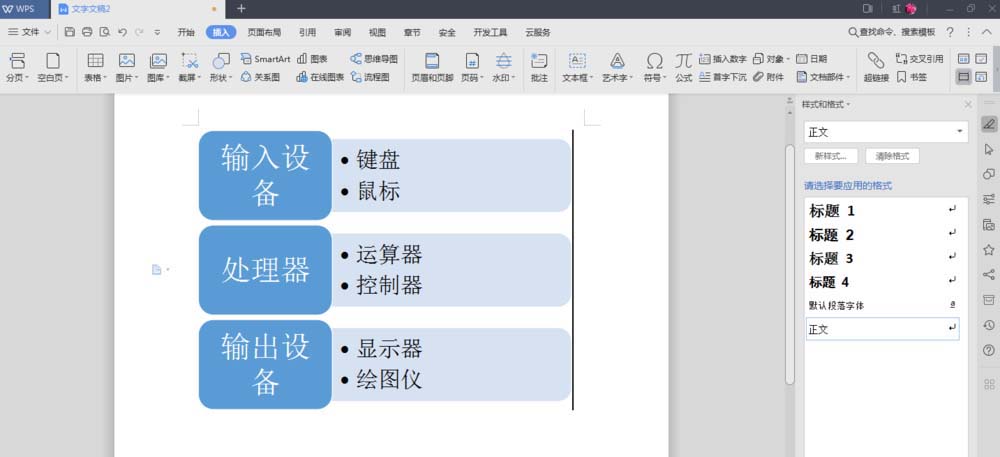Image resolution: width=1000 pixels, height=457 pixels.
Task: Switch to the 引用 tab
Action: coord(307,33)
